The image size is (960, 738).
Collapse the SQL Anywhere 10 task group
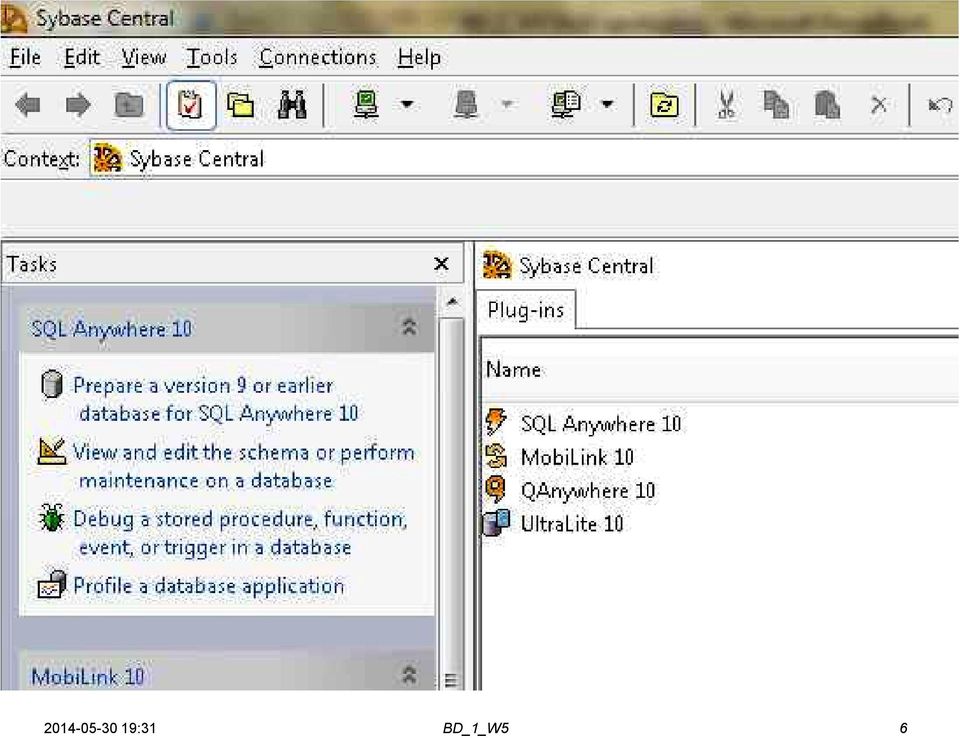409,328
